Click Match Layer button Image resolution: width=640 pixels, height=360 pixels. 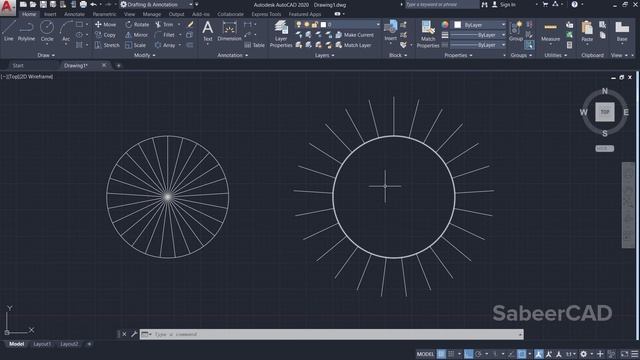tap(354, 45)
